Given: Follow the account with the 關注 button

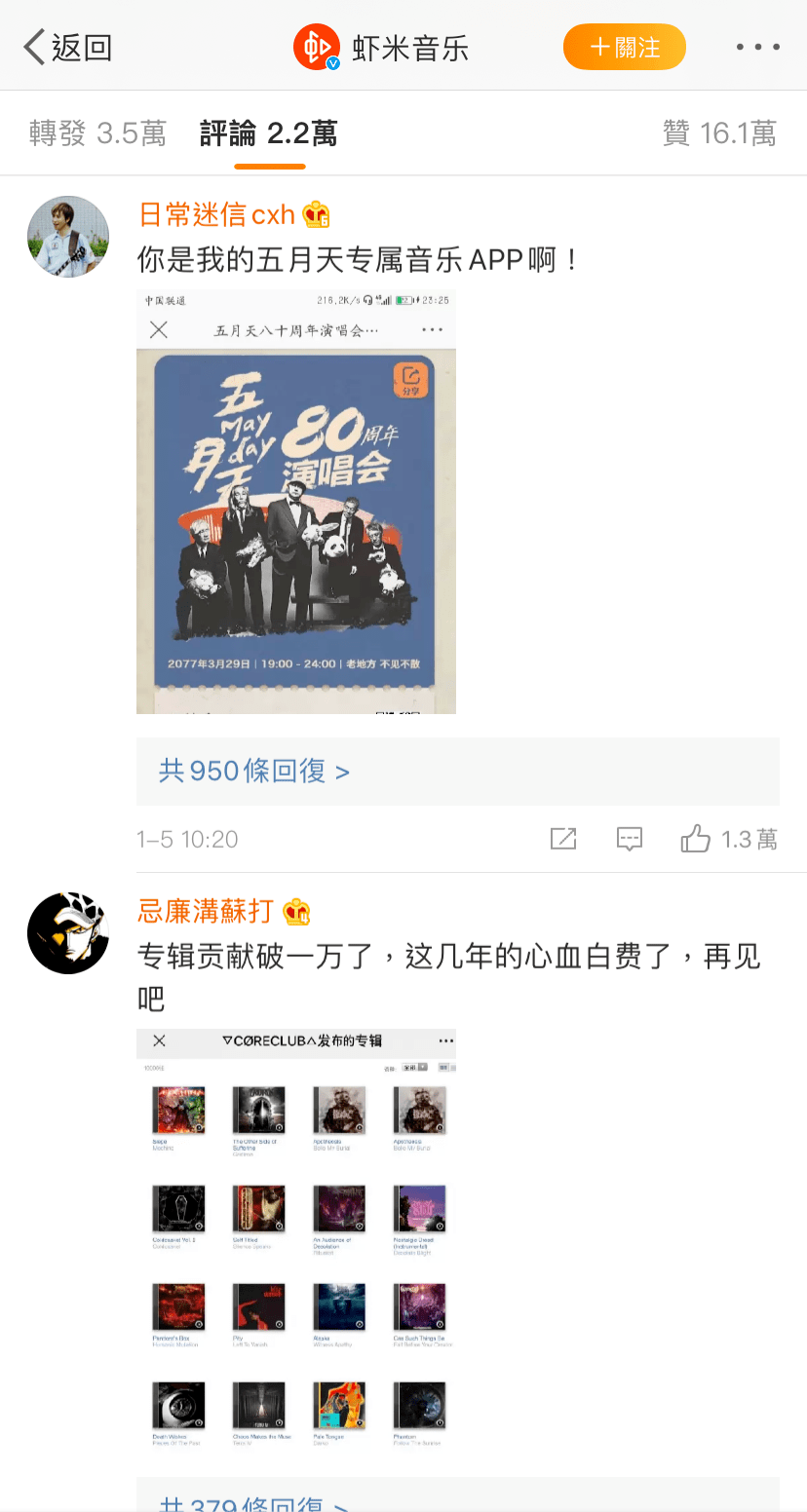Looking at the screenshot, I should pos(625,47).
